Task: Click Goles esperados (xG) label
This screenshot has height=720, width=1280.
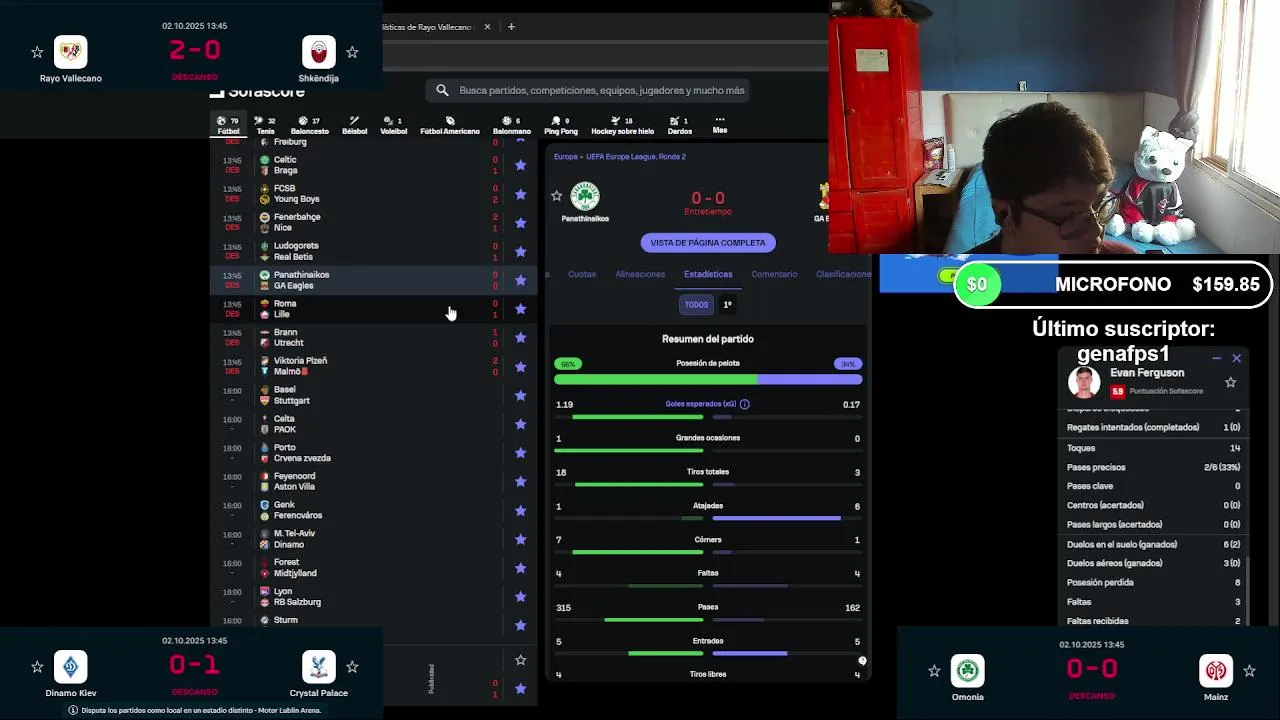Action: click(x=701, y=404)
